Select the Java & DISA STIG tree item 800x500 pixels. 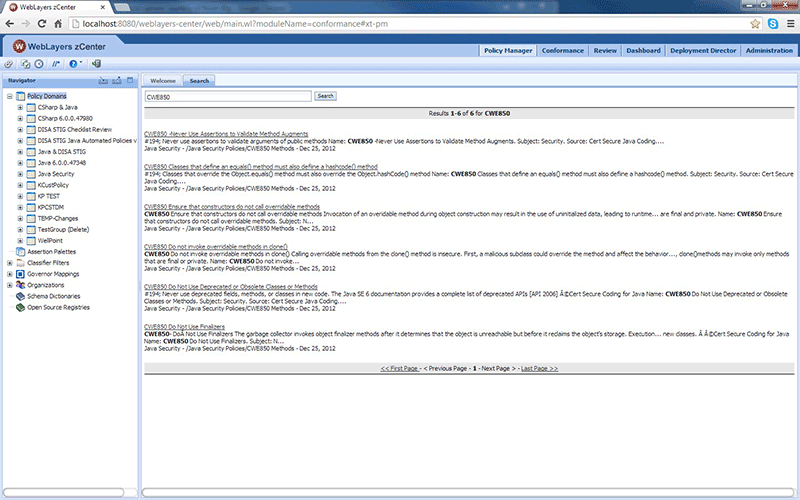click(62, 152)
